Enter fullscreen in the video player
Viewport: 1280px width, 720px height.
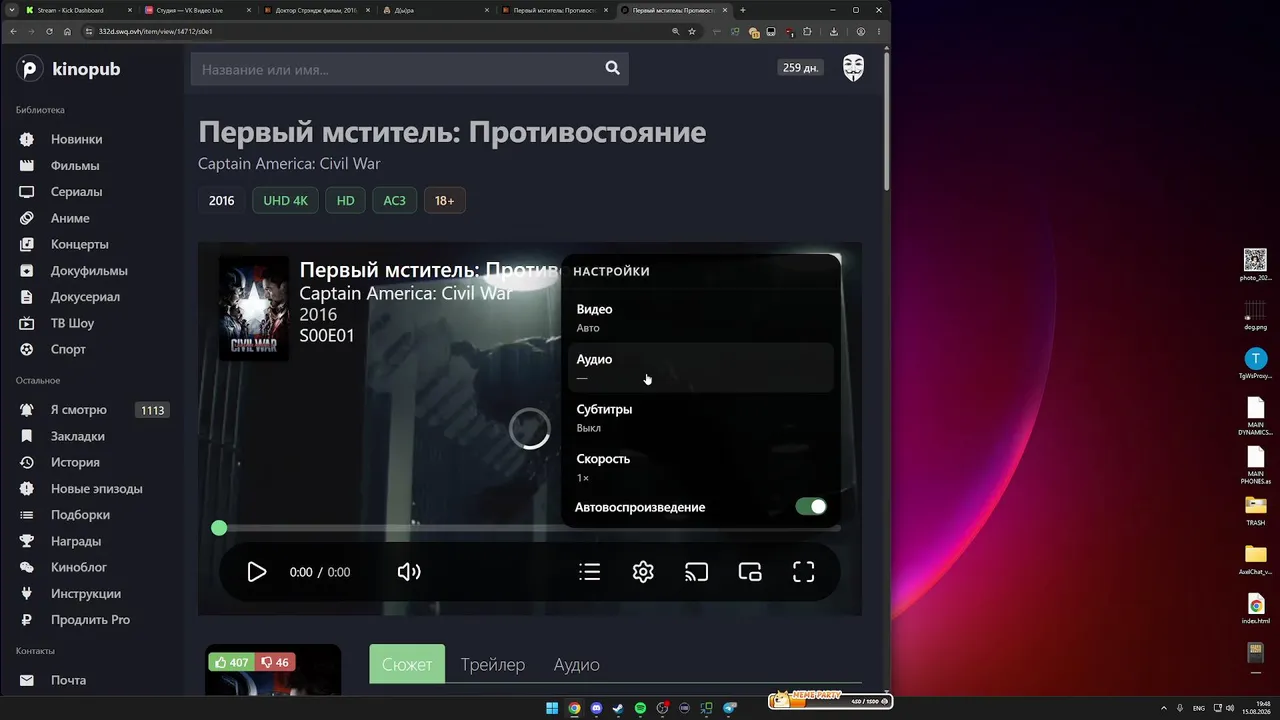click(804, 572)
